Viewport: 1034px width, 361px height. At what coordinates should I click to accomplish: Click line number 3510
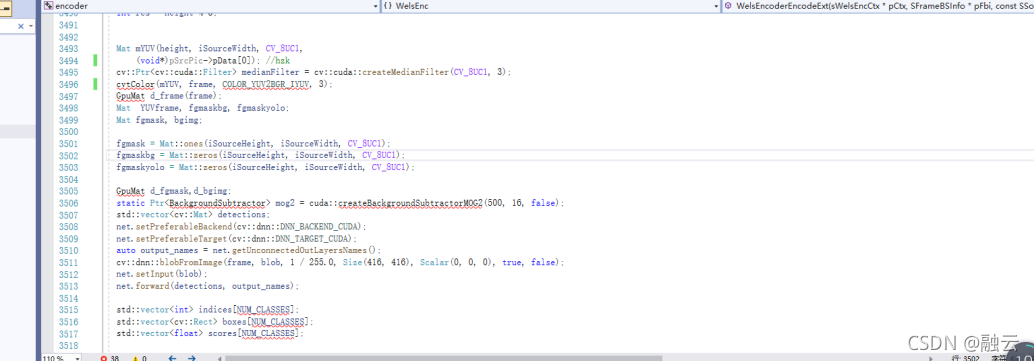(x=69, y=251)
